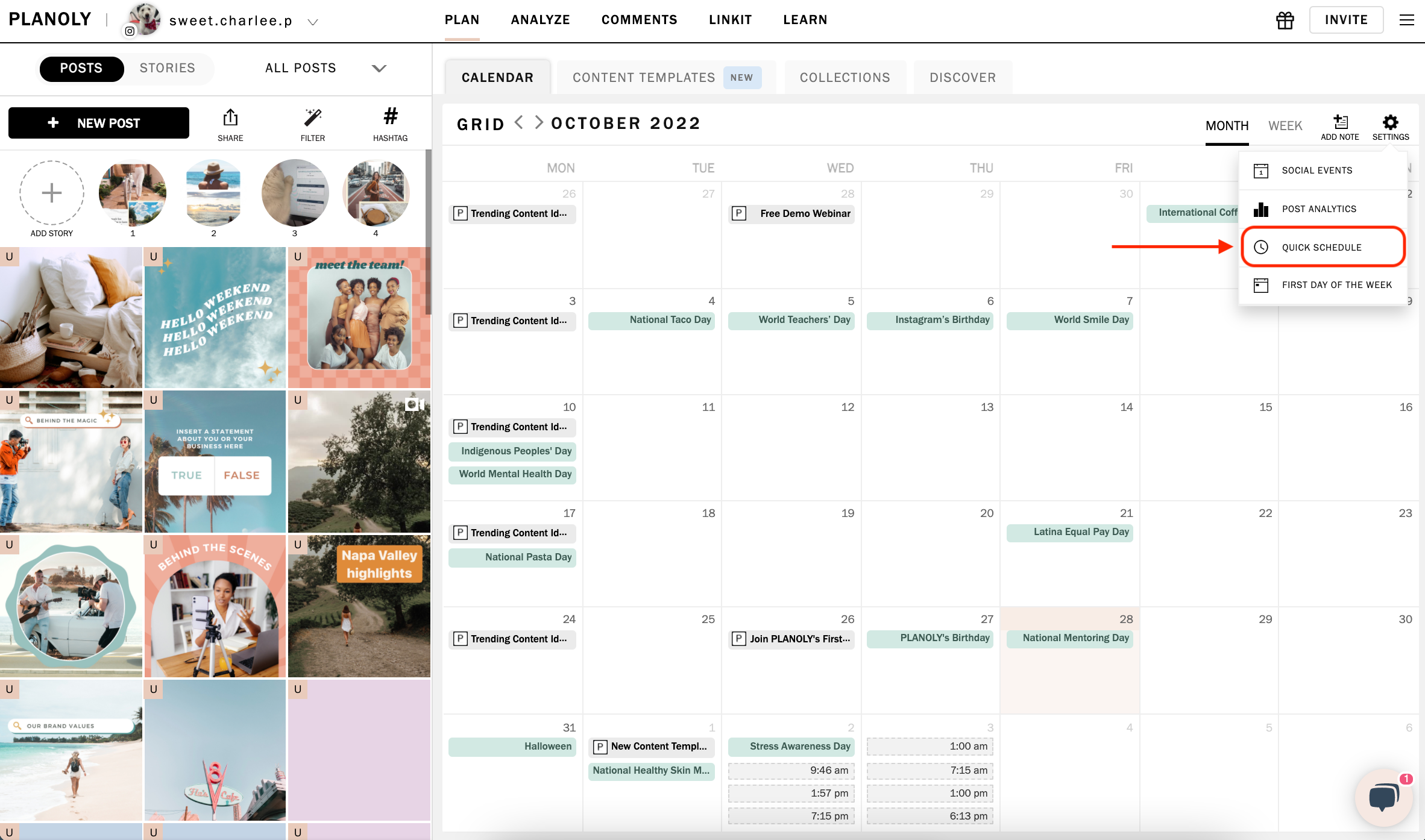Select Month view

[1227, 126]
